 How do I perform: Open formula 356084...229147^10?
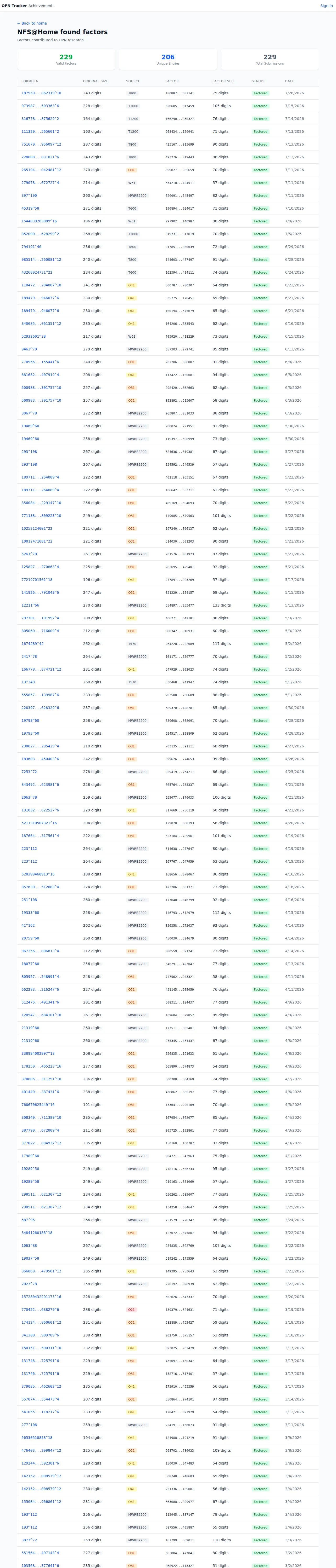coord(41,503)
